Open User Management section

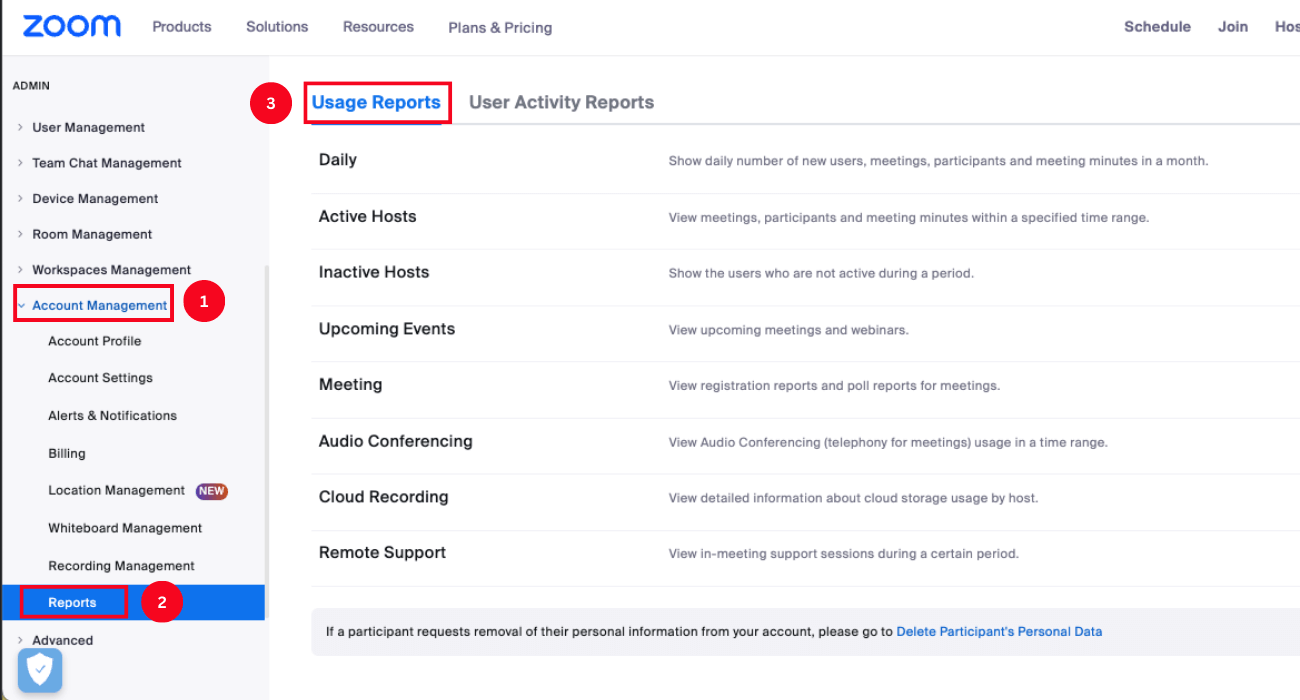click(x=88, y=127)
